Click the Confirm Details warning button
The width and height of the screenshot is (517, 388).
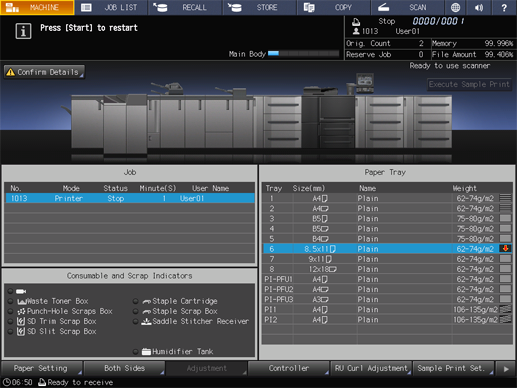[x=44, y=72]
